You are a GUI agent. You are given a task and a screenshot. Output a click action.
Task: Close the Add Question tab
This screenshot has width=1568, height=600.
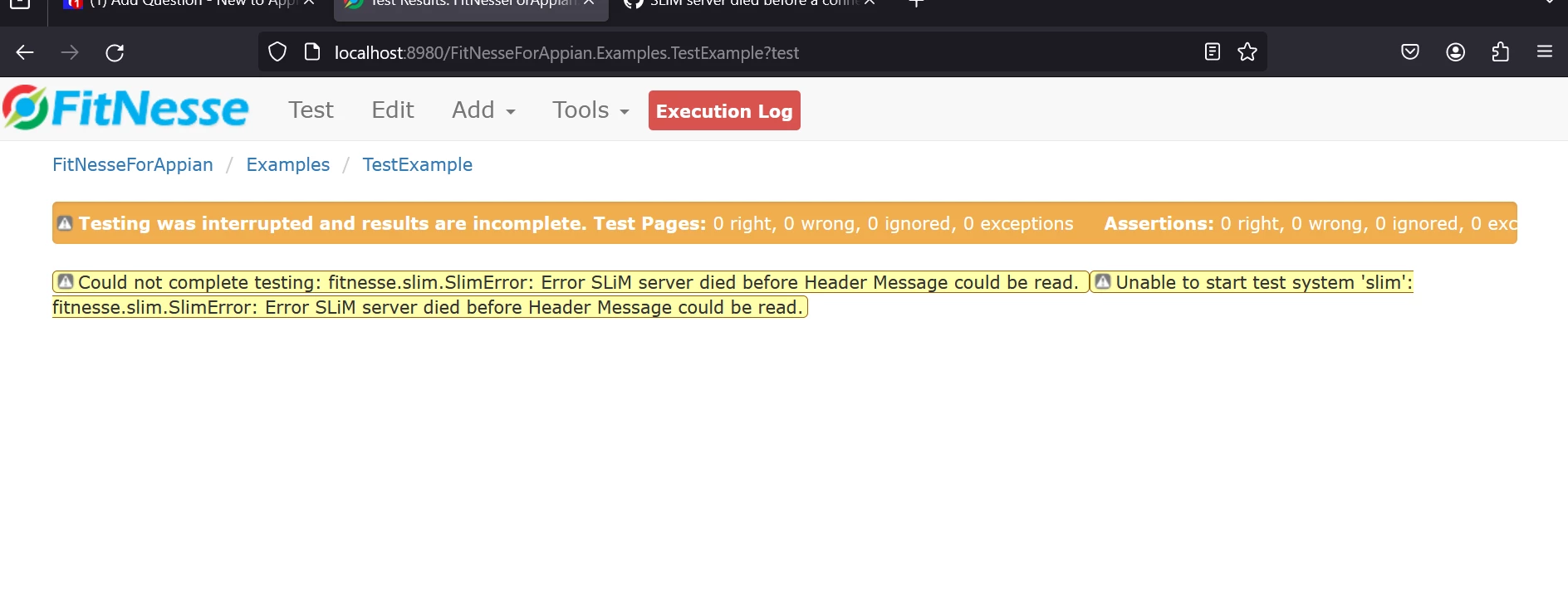click(309, 2)
